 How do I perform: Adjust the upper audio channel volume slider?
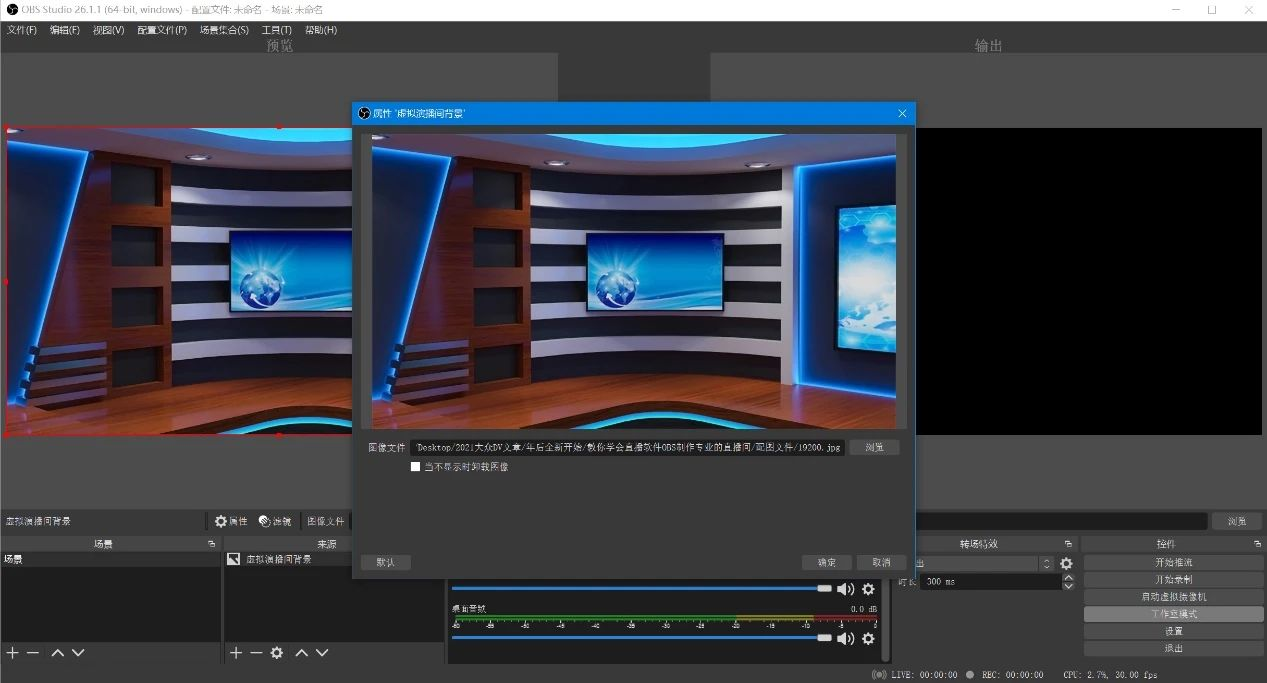click(x=642, y=589)
